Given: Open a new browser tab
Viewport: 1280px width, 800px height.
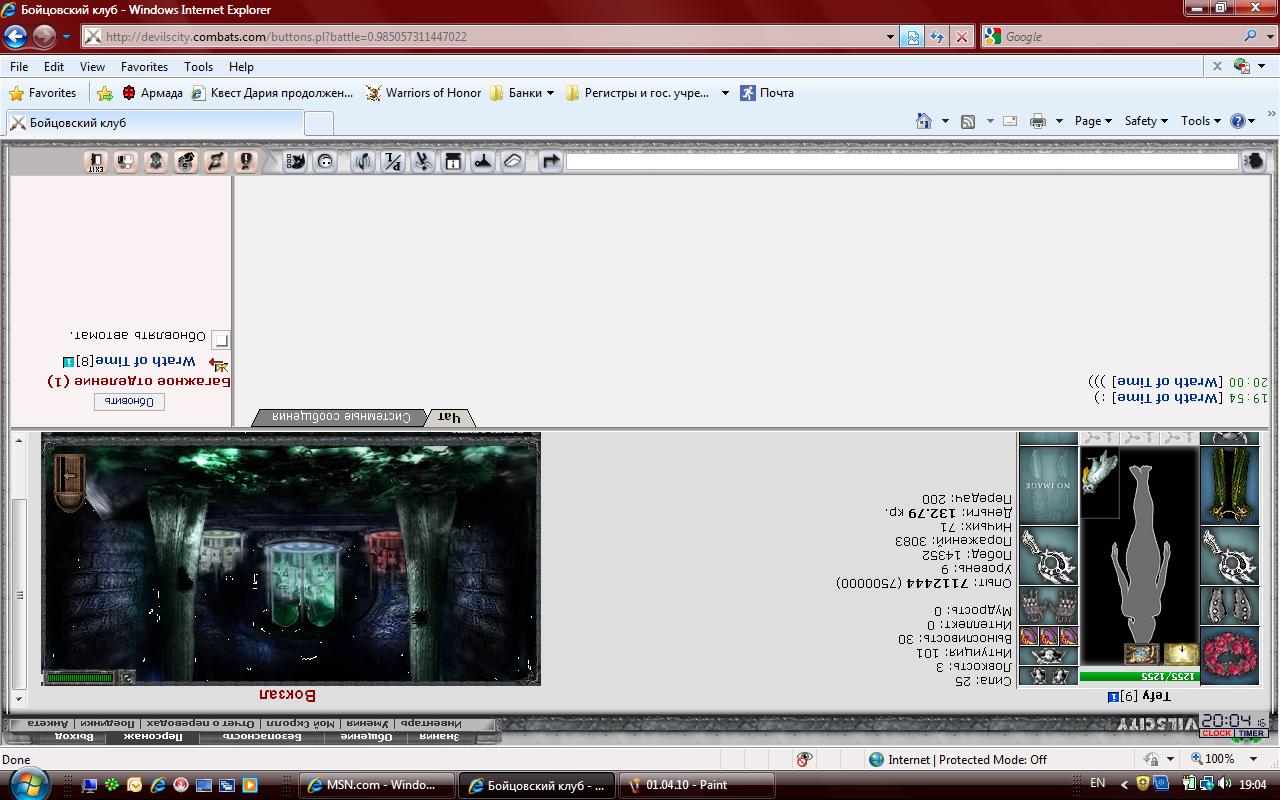Looking at the screenshot, I should 318,123.
